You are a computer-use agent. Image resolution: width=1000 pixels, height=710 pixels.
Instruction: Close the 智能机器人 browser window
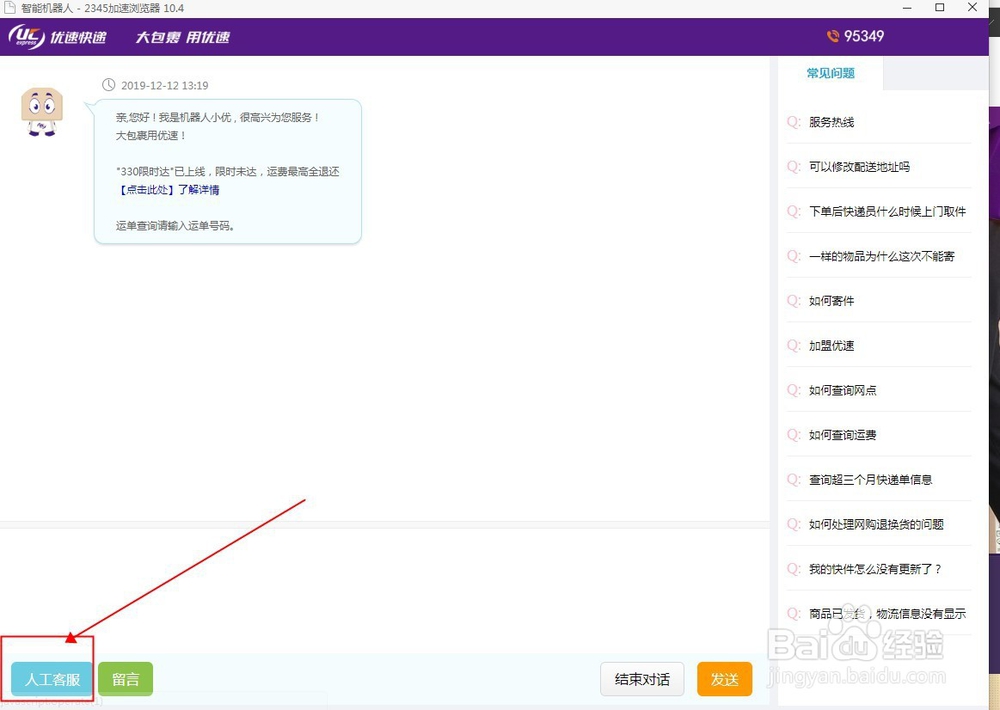click(x=972, y=8)
